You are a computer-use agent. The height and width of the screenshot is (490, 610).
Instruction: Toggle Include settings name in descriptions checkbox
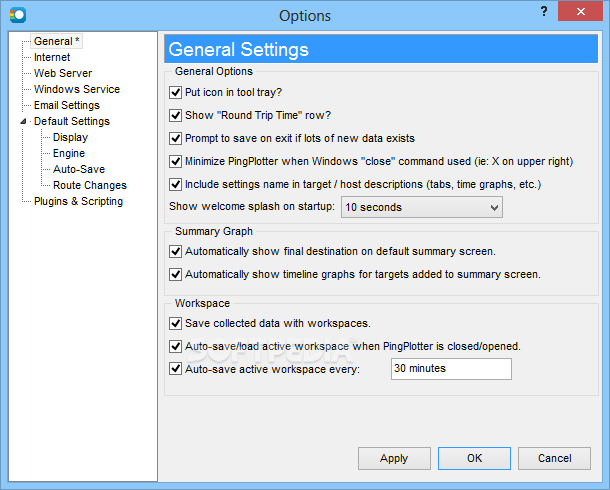[175, 184]
